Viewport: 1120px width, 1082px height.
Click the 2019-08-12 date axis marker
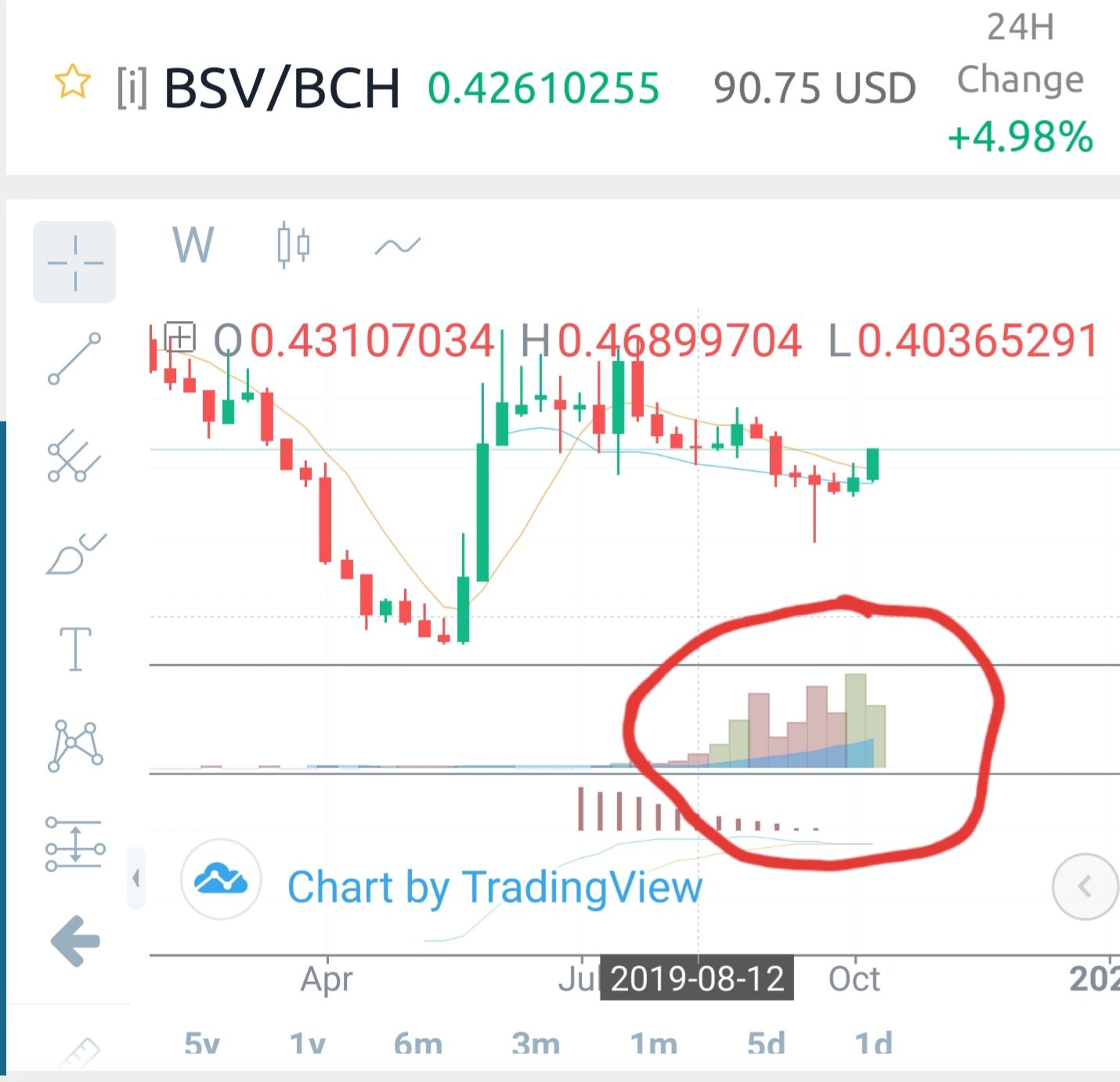[697, 979]
